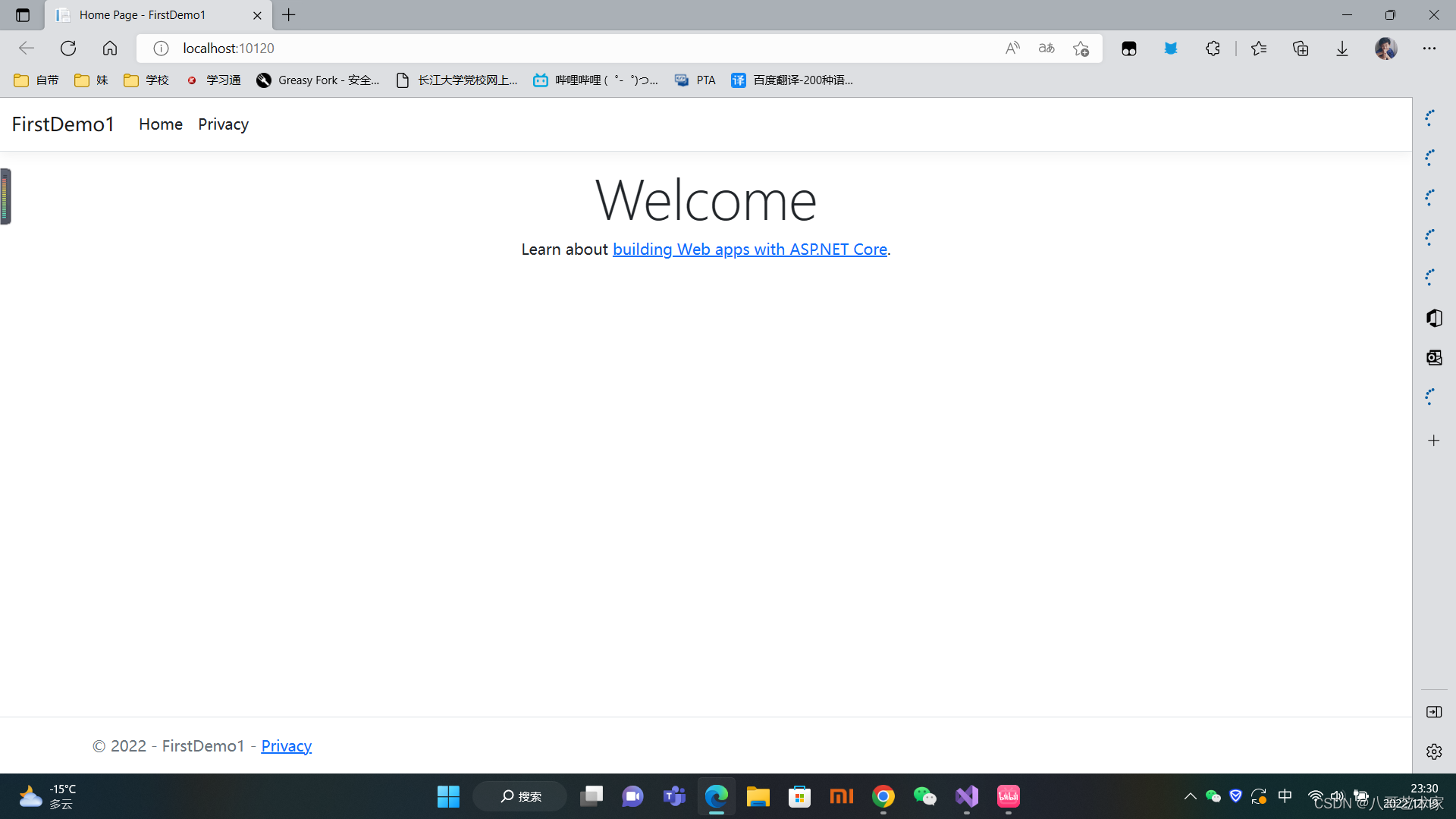
Task: Select the Privacy nav item
Action: click(223, 124)
